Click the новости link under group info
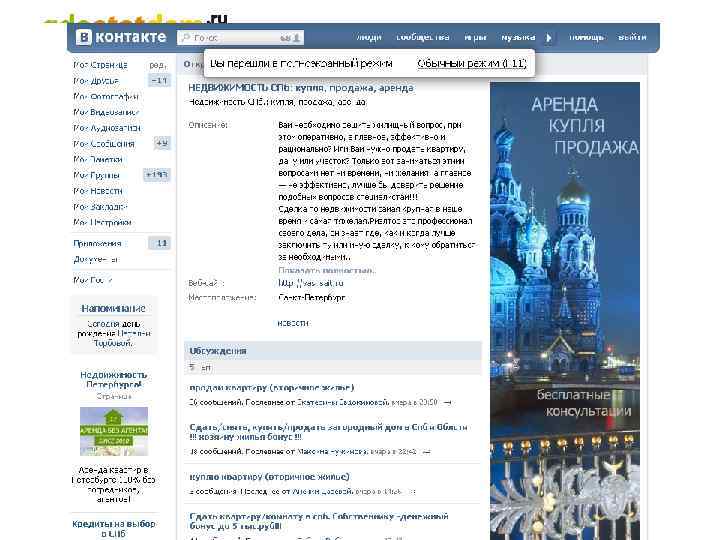720x540 pixels. tap(293, 323)
